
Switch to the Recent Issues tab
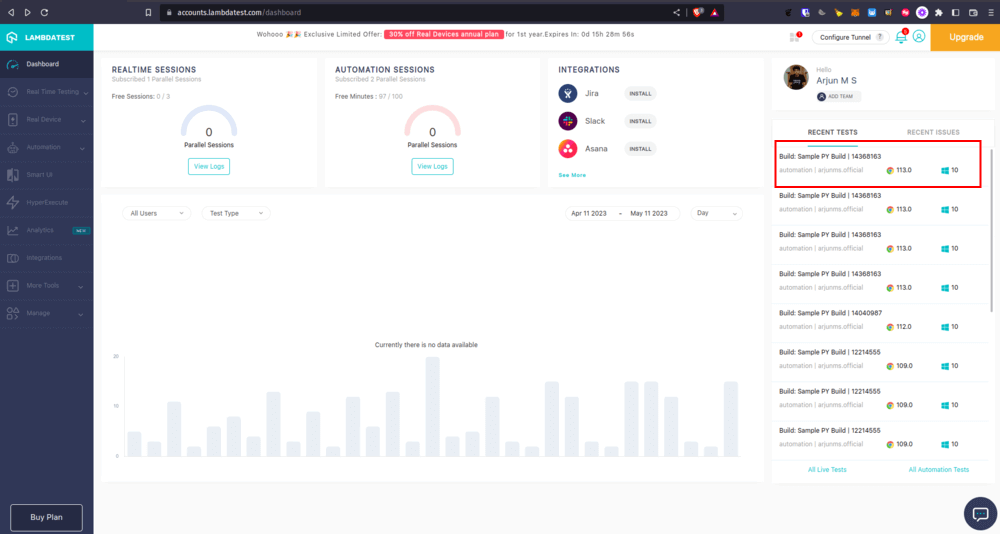pos(933,132)
